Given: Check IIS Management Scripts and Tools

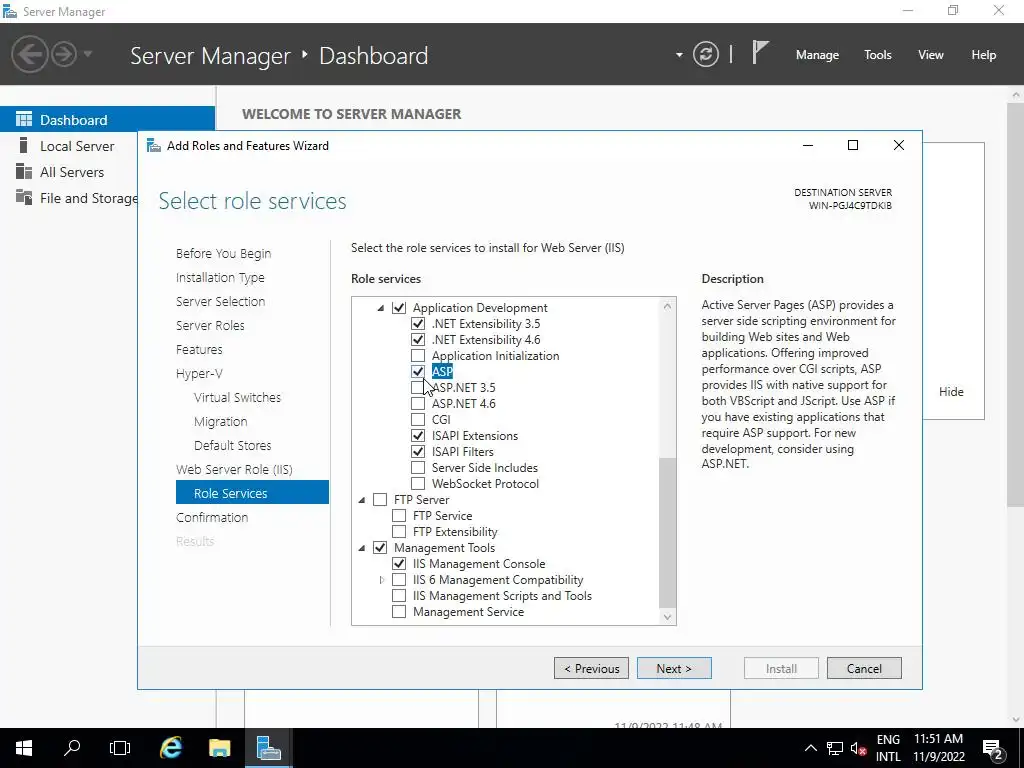Looking at the screenshot, I should pos(399,596).
